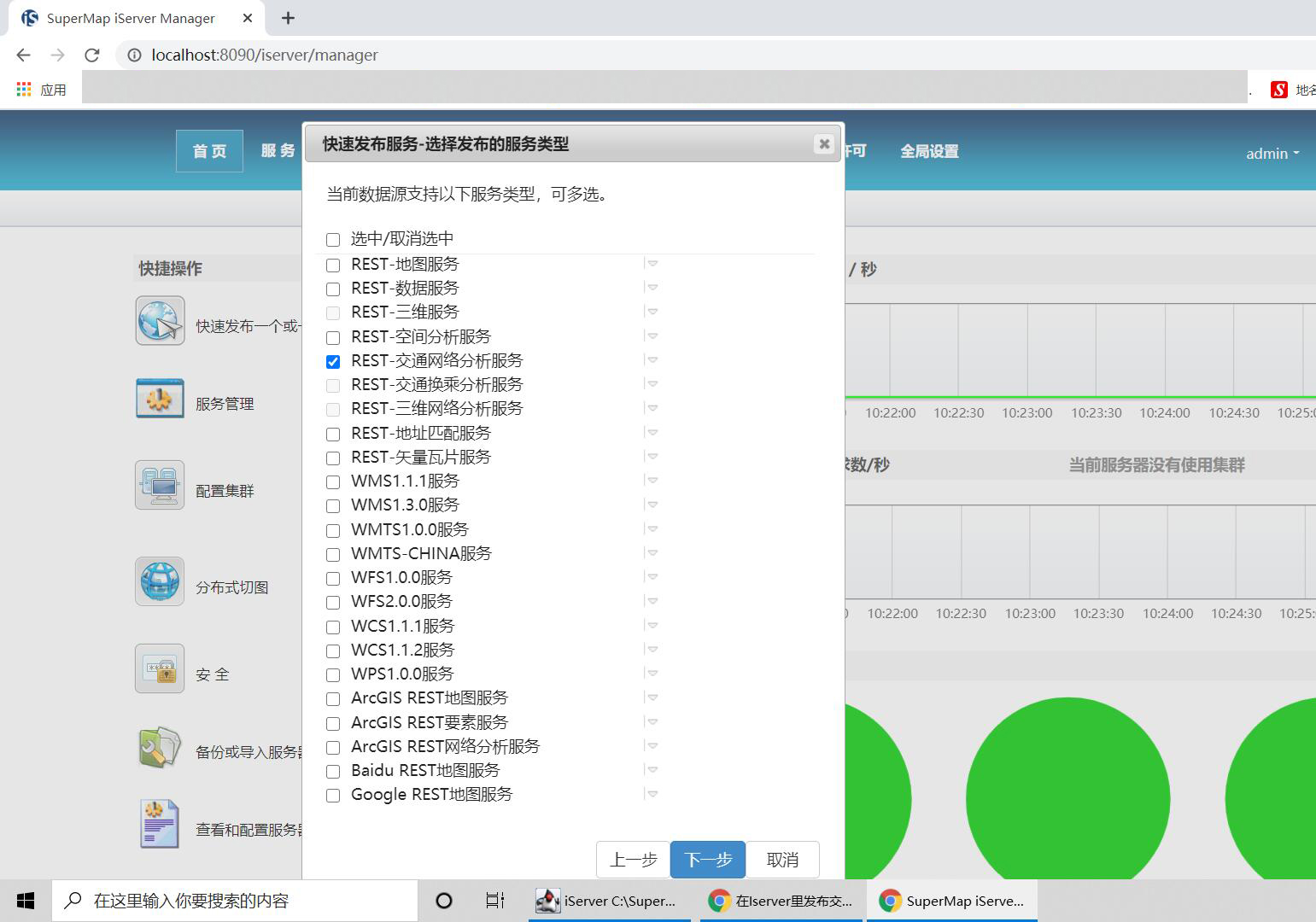
Task: Click the 安全 lock icon
Action: (160, 668)
